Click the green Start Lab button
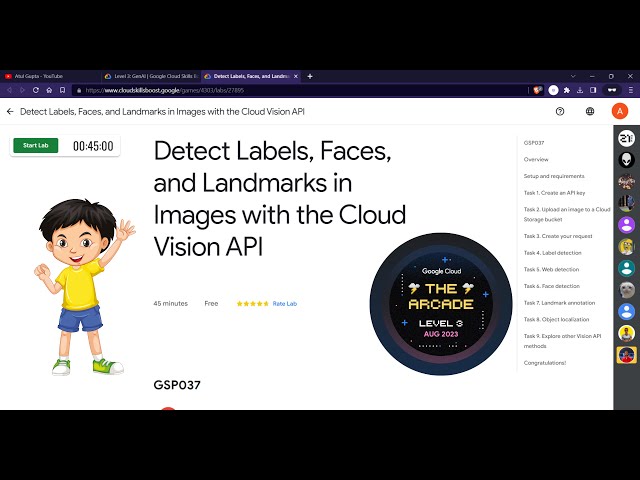Screen dimensions: 640x480 pos(36,145)
